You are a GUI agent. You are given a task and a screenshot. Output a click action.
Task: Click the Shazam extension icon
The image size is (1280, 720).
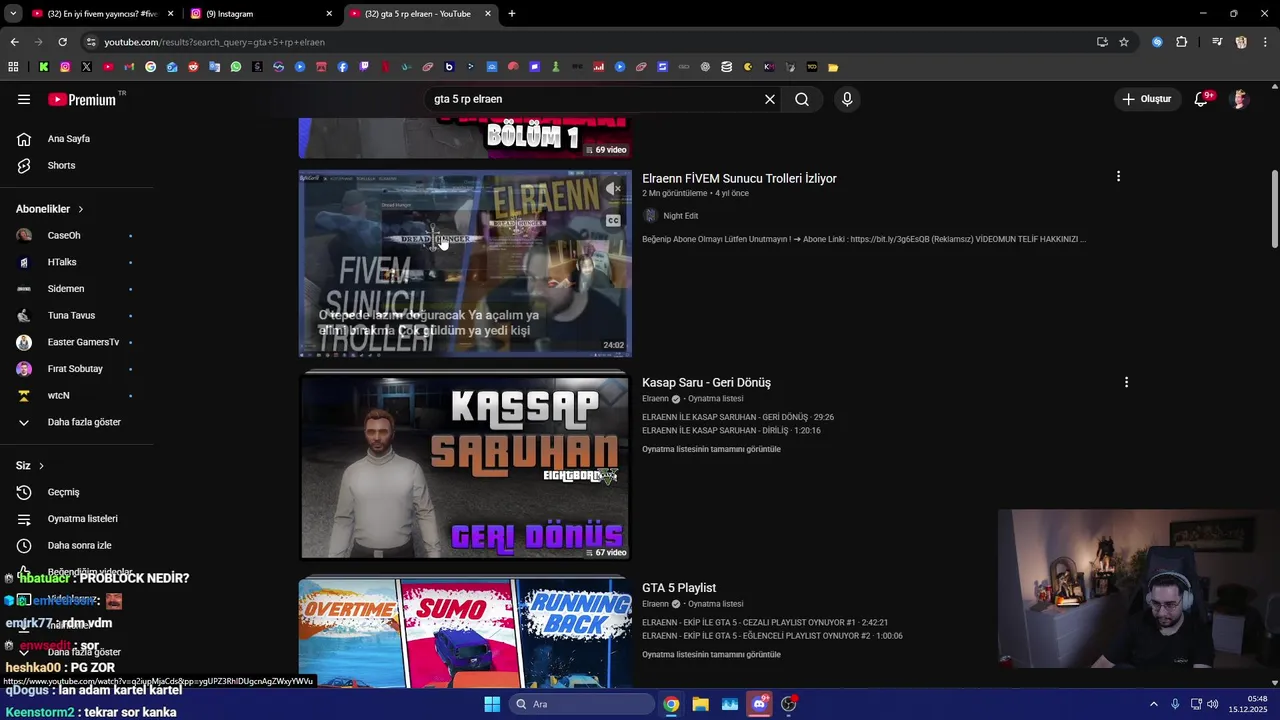point(1157,42)
